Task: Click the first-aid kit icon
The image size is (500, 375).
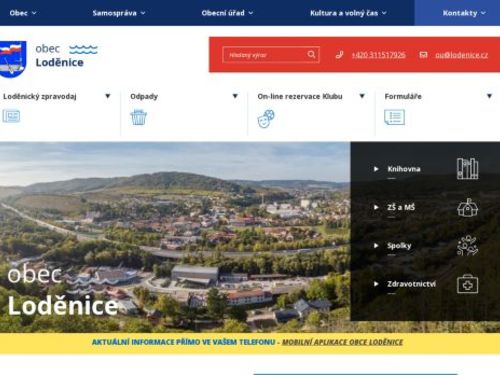Action: pos(468,284)
